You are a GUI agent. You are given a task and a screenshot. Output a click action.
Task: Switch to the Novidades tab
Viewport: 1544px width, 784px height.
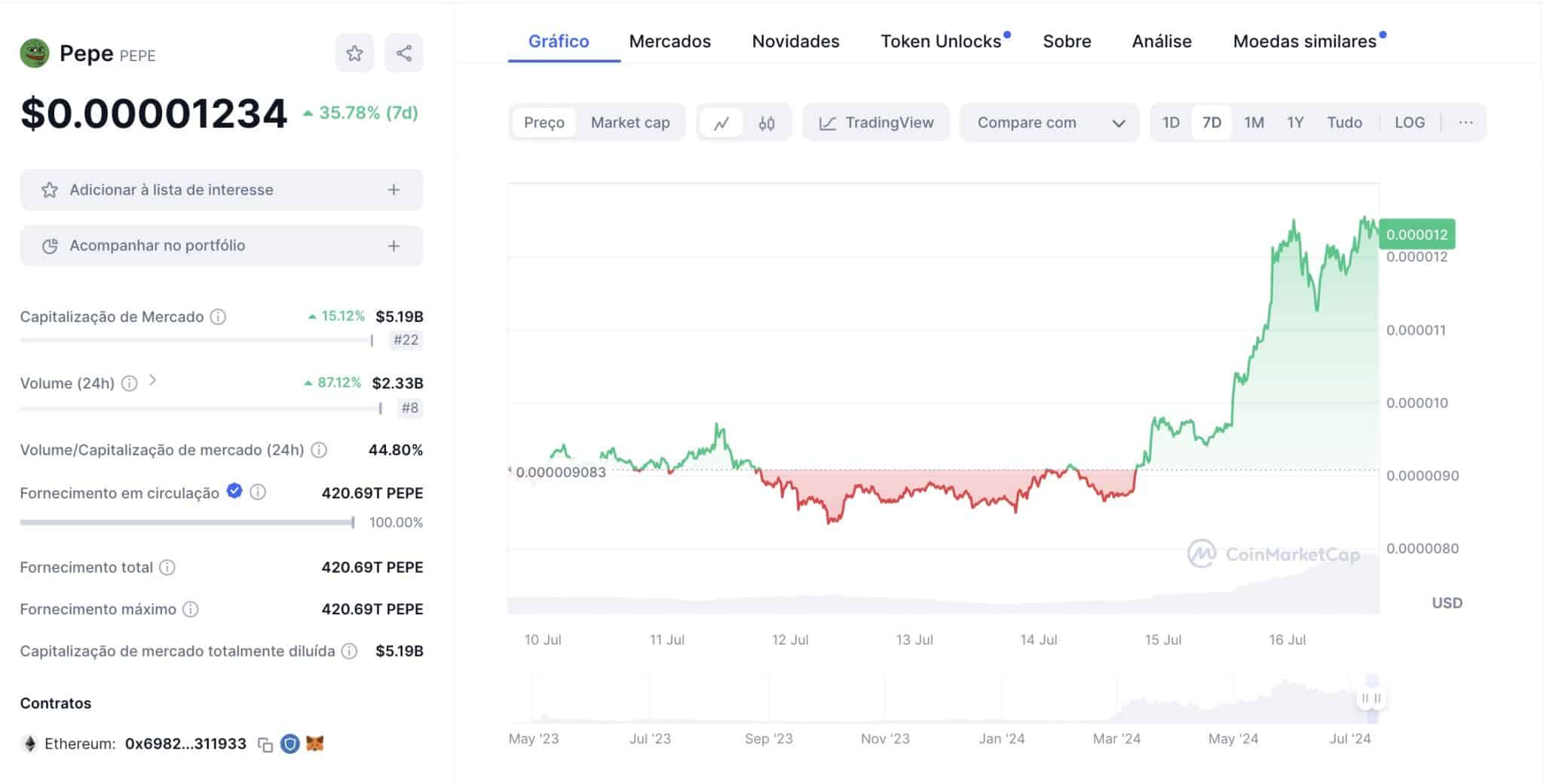click(795, 41)
